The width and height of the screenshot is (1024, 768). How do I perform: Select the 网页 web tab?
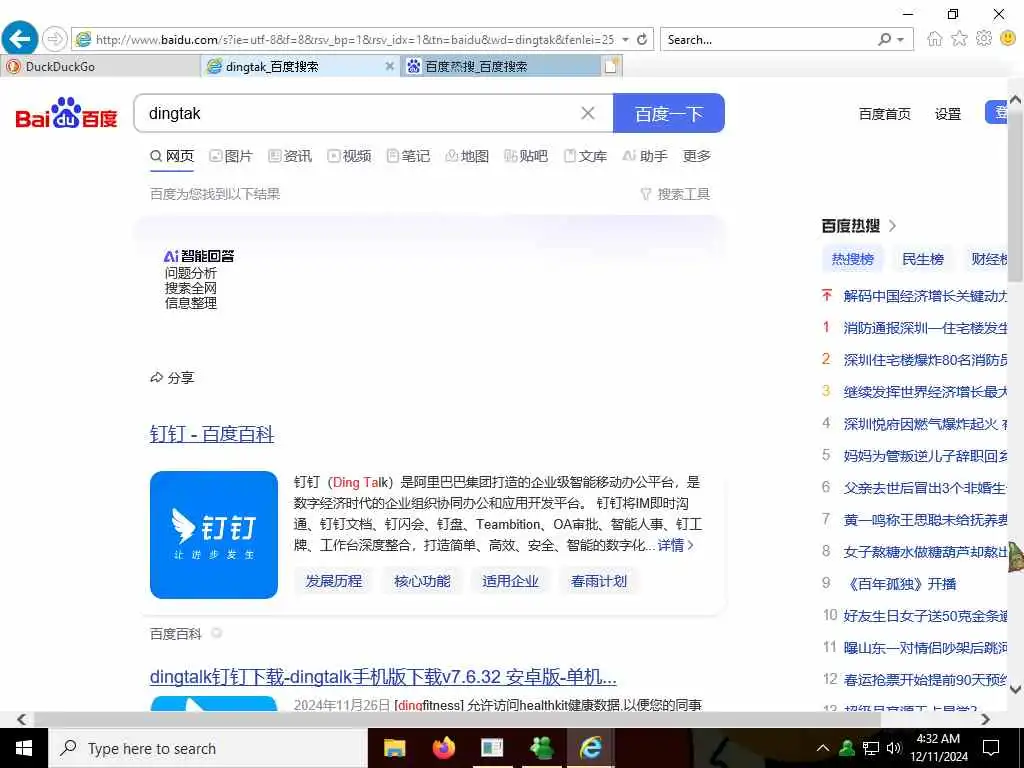coord(172,156)
